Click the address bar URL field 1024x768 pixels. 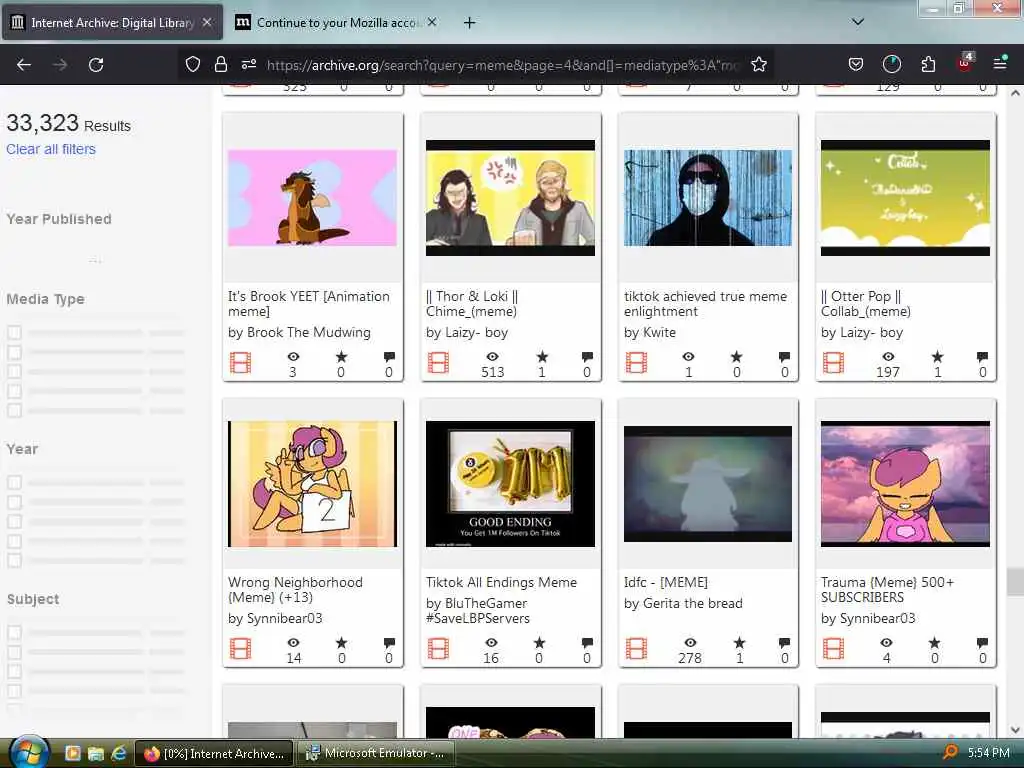pyautogui.click(x=503, y=65)
